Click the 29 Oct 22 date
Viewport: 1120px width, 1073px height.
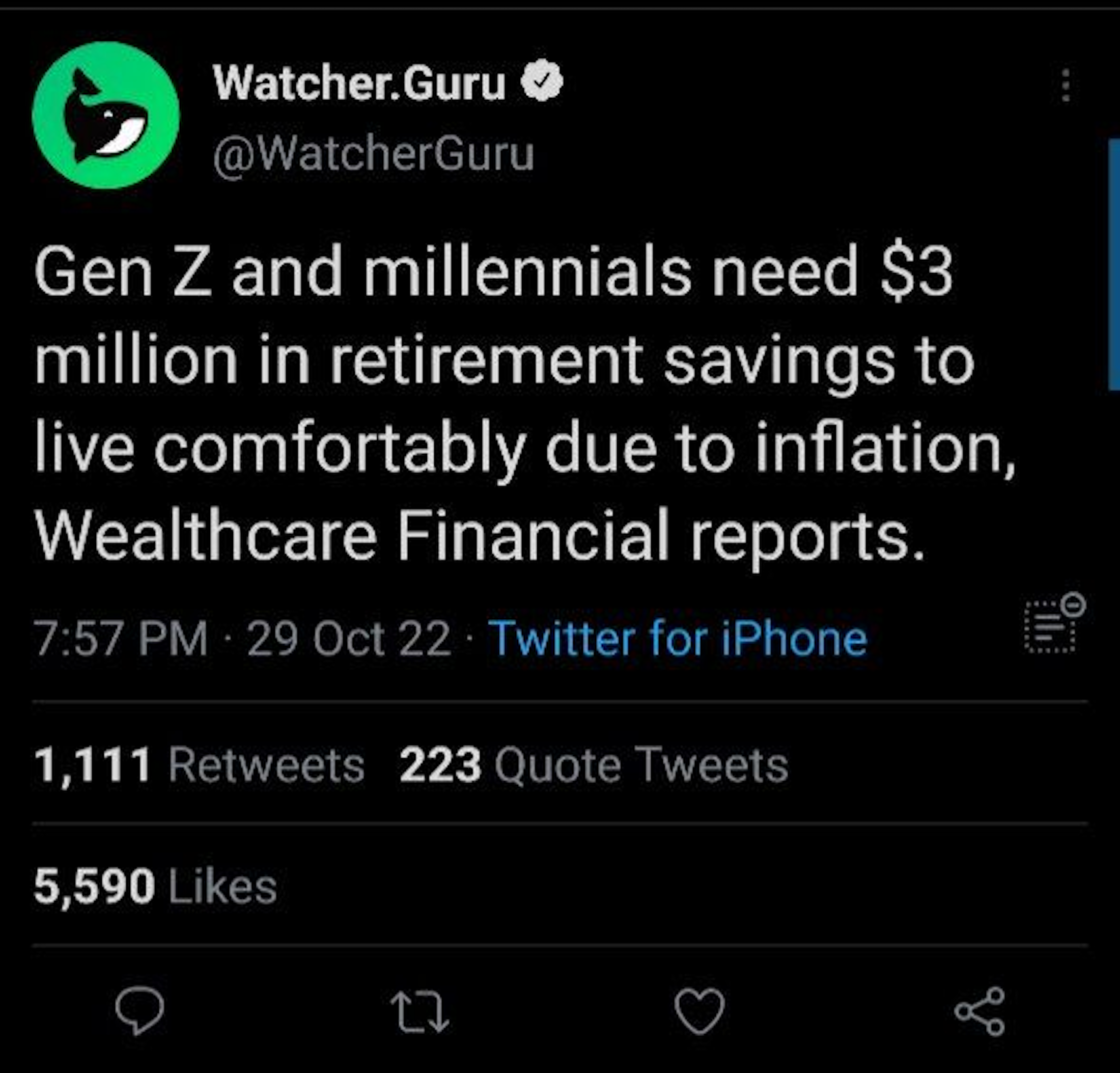pyautogui.click(x=349, y=639)
